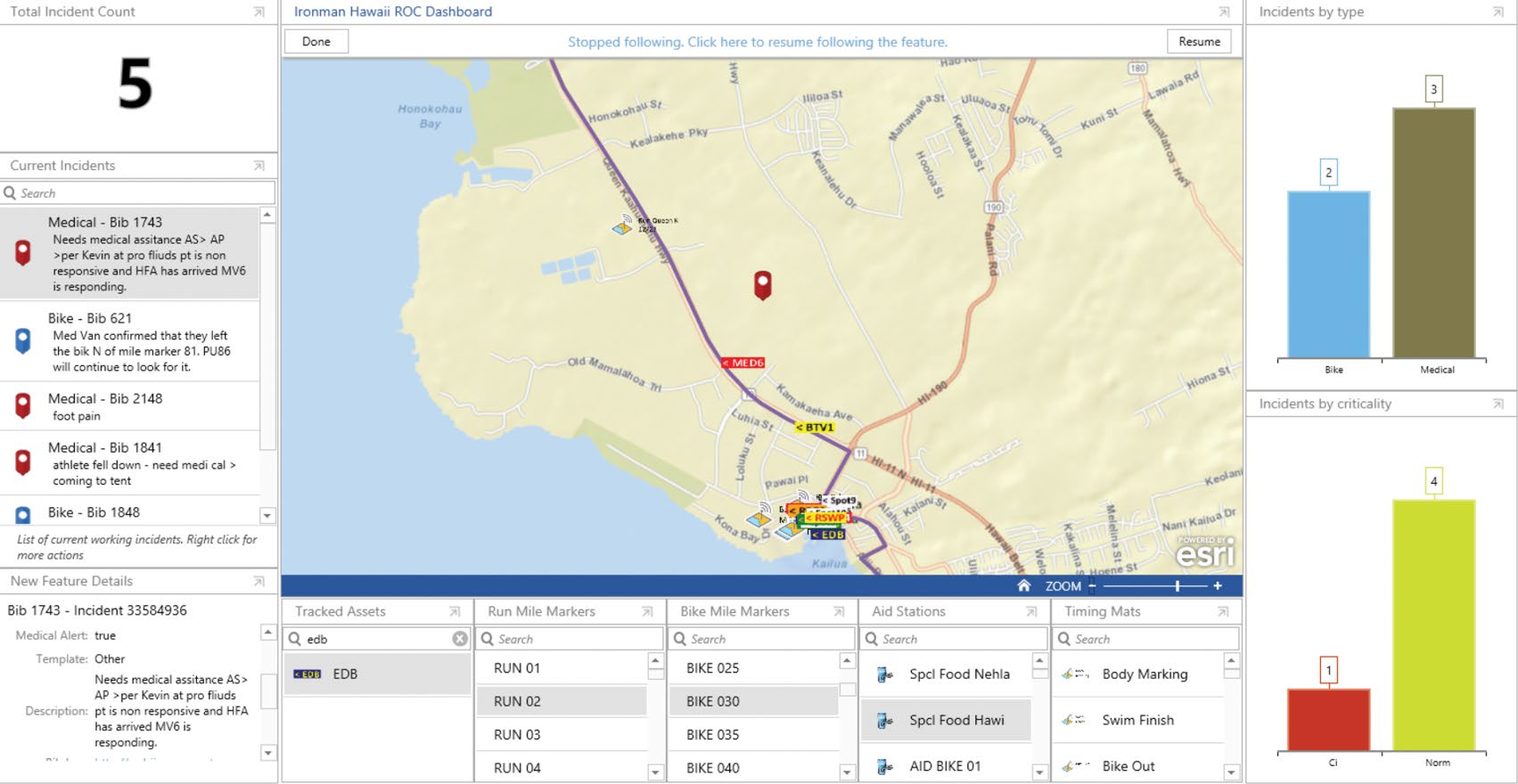Maximize the Incidents by type panel

coord(1497,12)
